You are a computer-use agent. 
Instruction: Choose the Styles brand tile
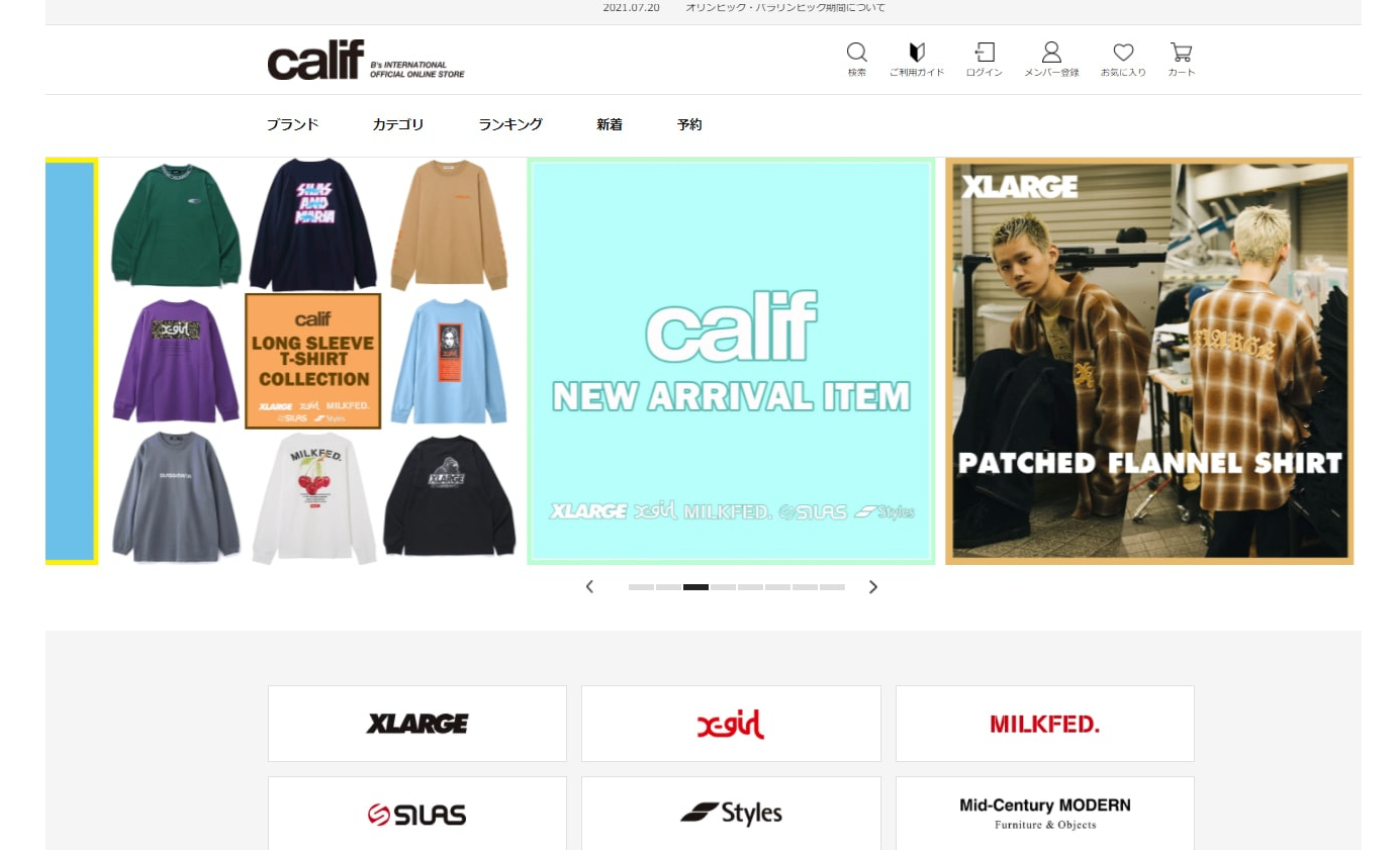[731, 814]
